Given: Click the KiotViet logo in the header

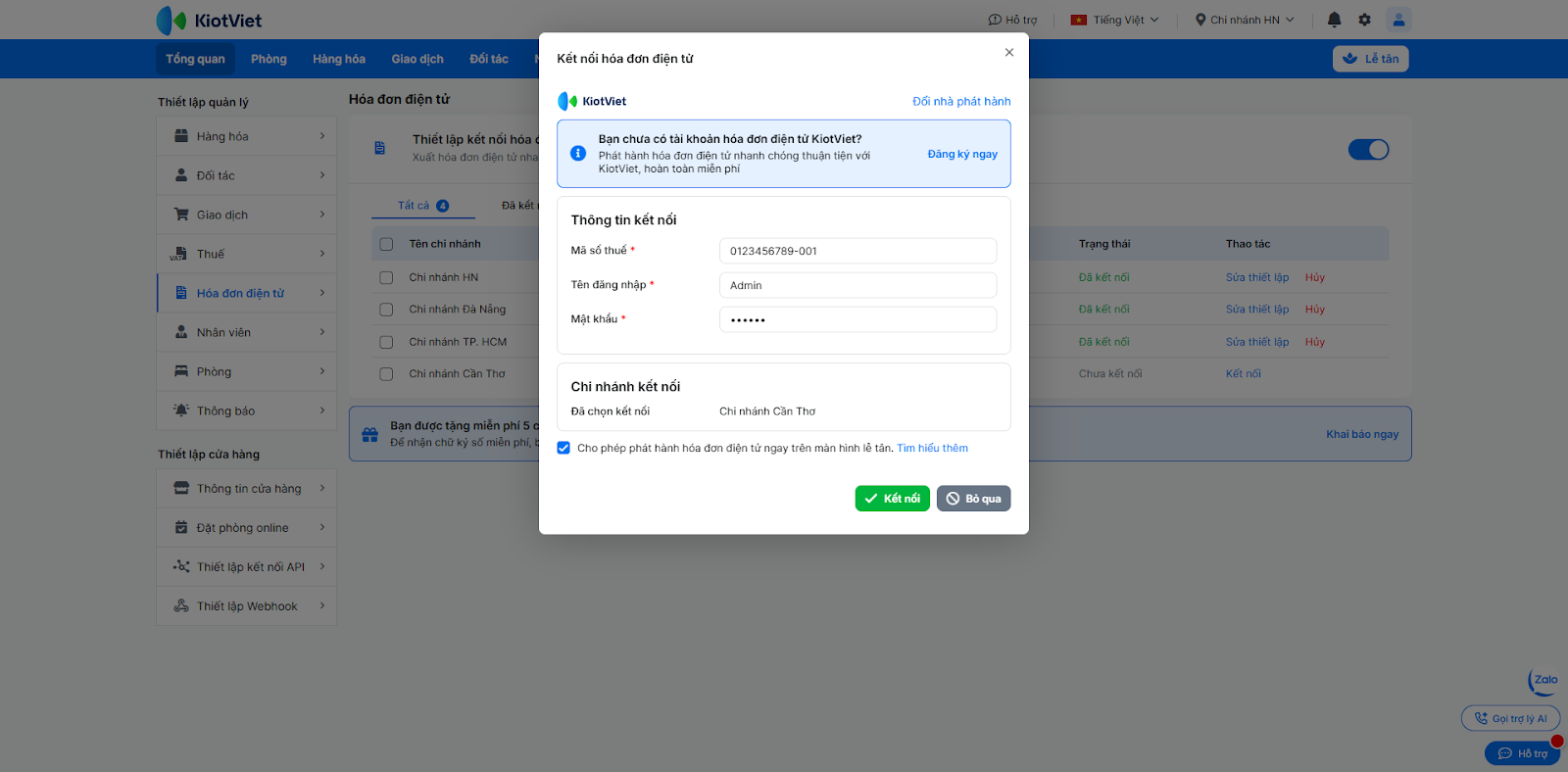Looking at the screenshot, I should (209, 21).
